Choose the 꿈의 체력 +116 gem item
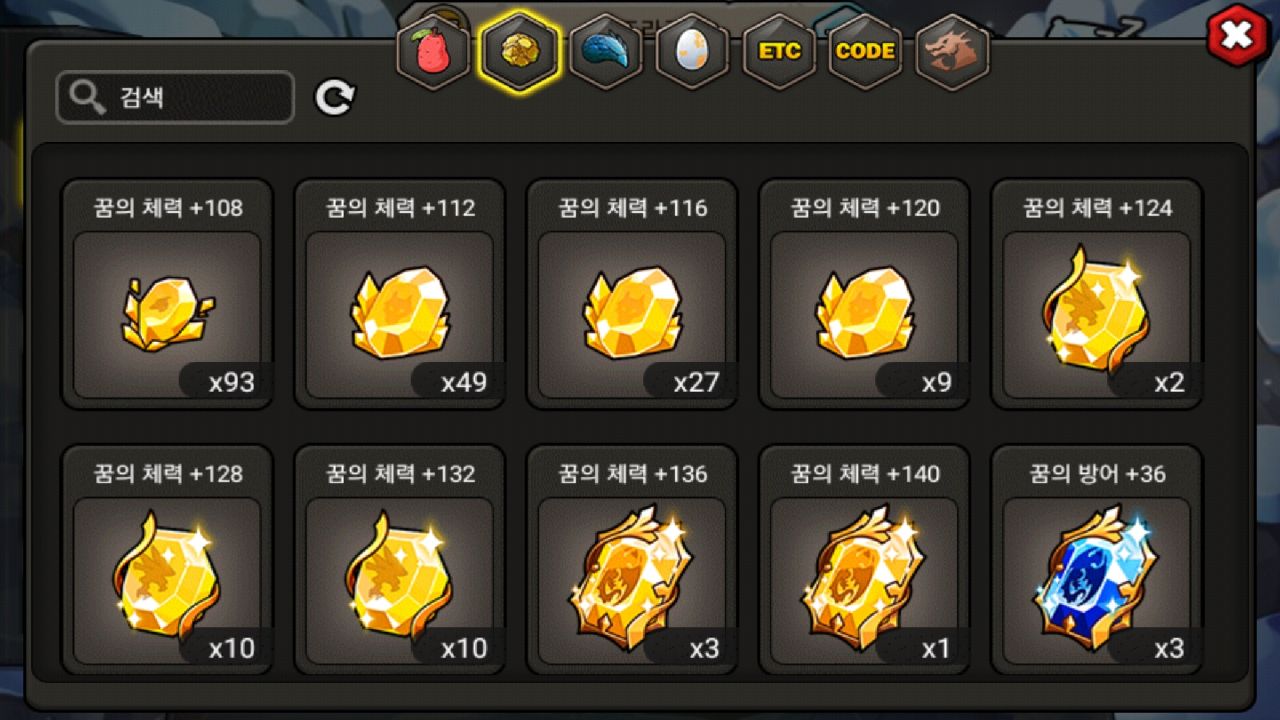The width and height of the screenshot is (1280, 720). tap(632, 294)
